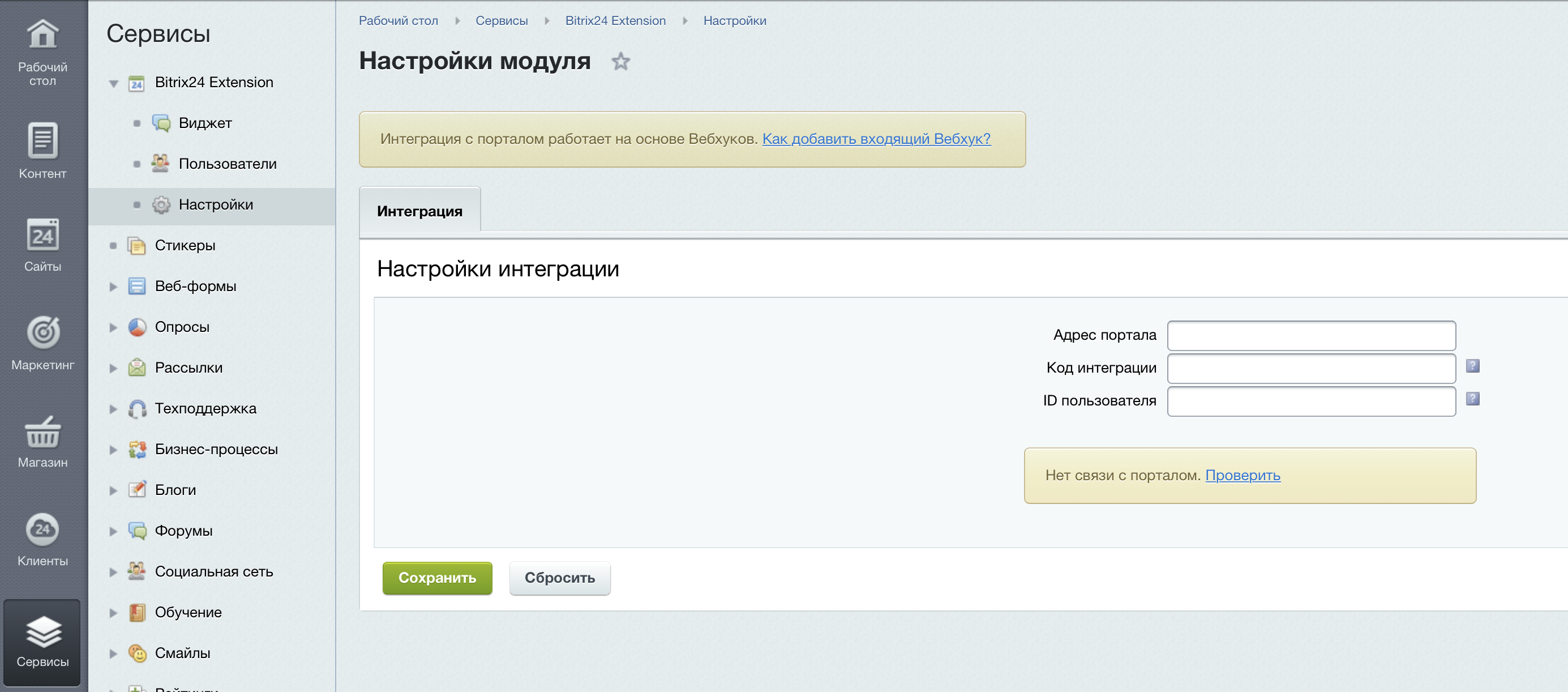Image resolution: width=1568 pixels, height=692 pixels.
Task: Focus the Адрес портала input field
Action: pos(1310,336)
